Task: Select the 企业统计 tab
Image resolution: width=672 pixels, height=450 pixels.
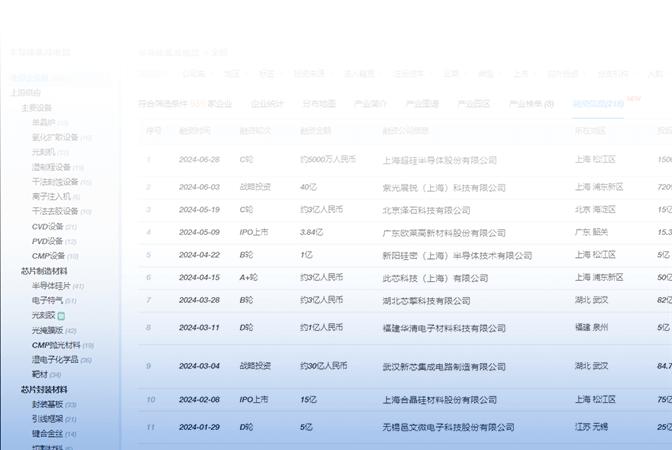Action: coord(267,103)
